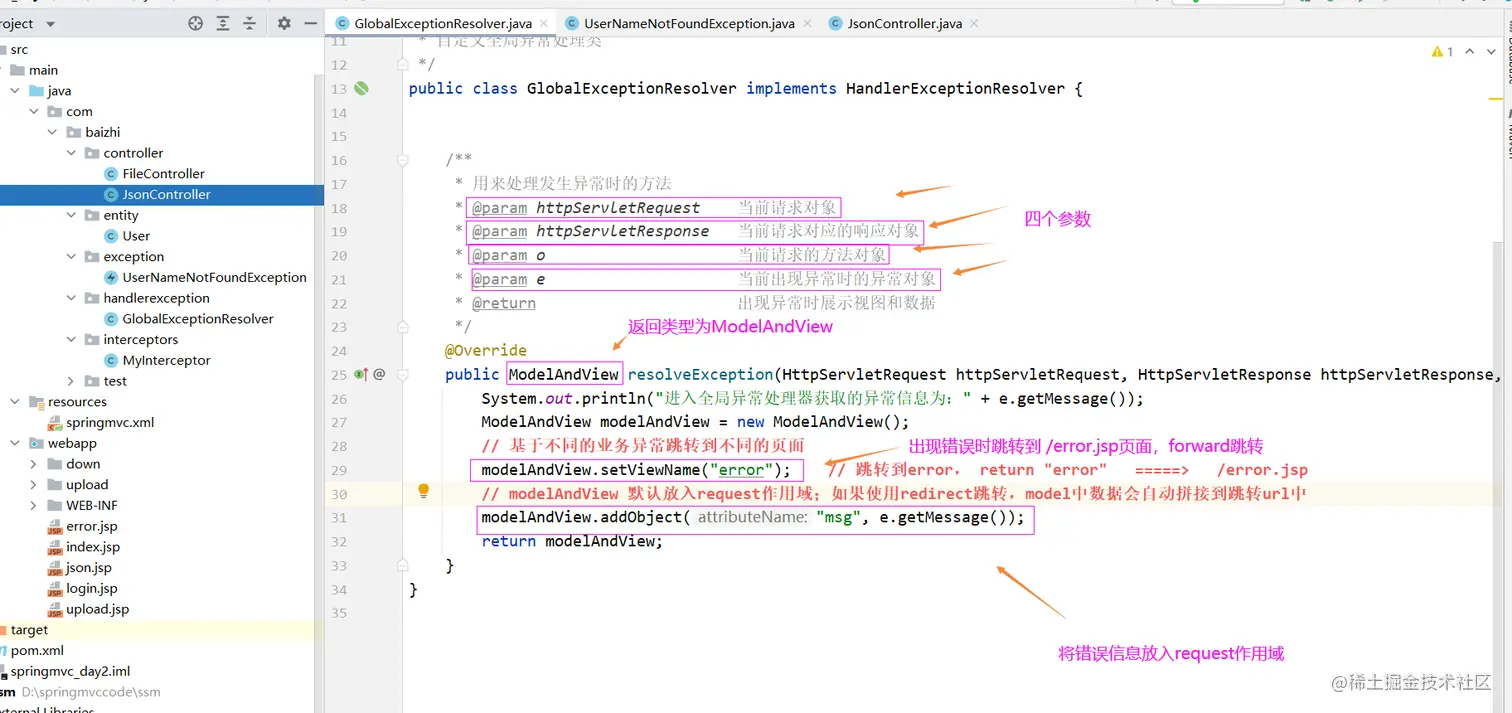Expand the WEB-INF folder

[x=34, y=505]
